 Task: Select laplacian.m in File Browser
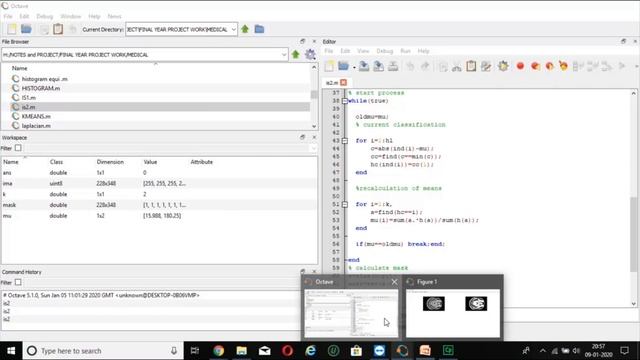tap(36, 126)
